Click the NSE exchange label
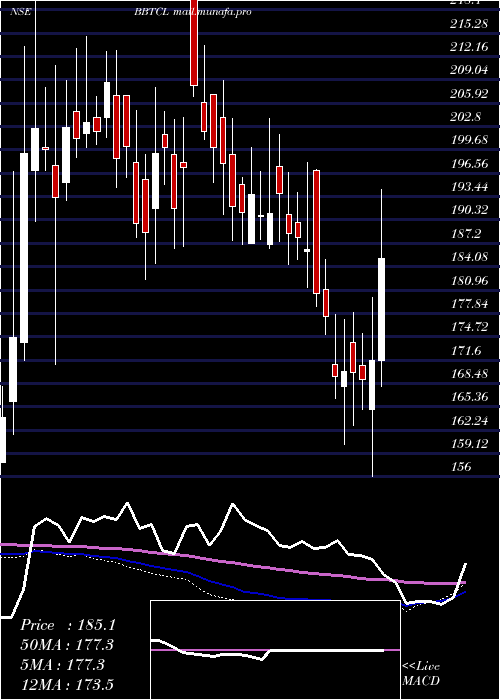Image resolution: width=500 pixels, height=700 pixels. (x=21, y=12)
